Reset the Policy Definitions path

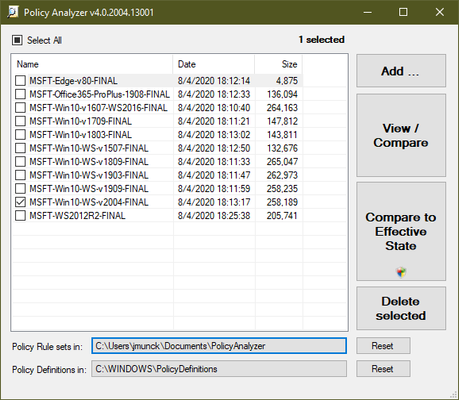[383, 369]
